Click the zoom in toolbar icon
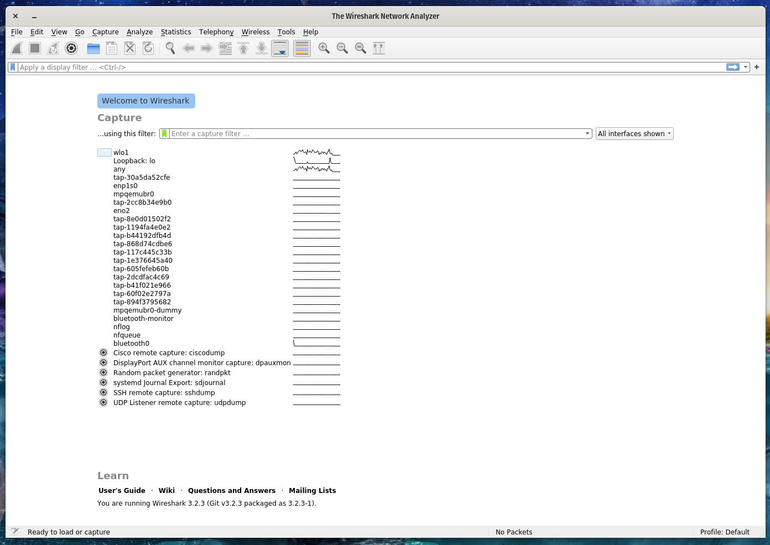The width and height of the screenshot is (770, 545). click(x=324, y=48)
